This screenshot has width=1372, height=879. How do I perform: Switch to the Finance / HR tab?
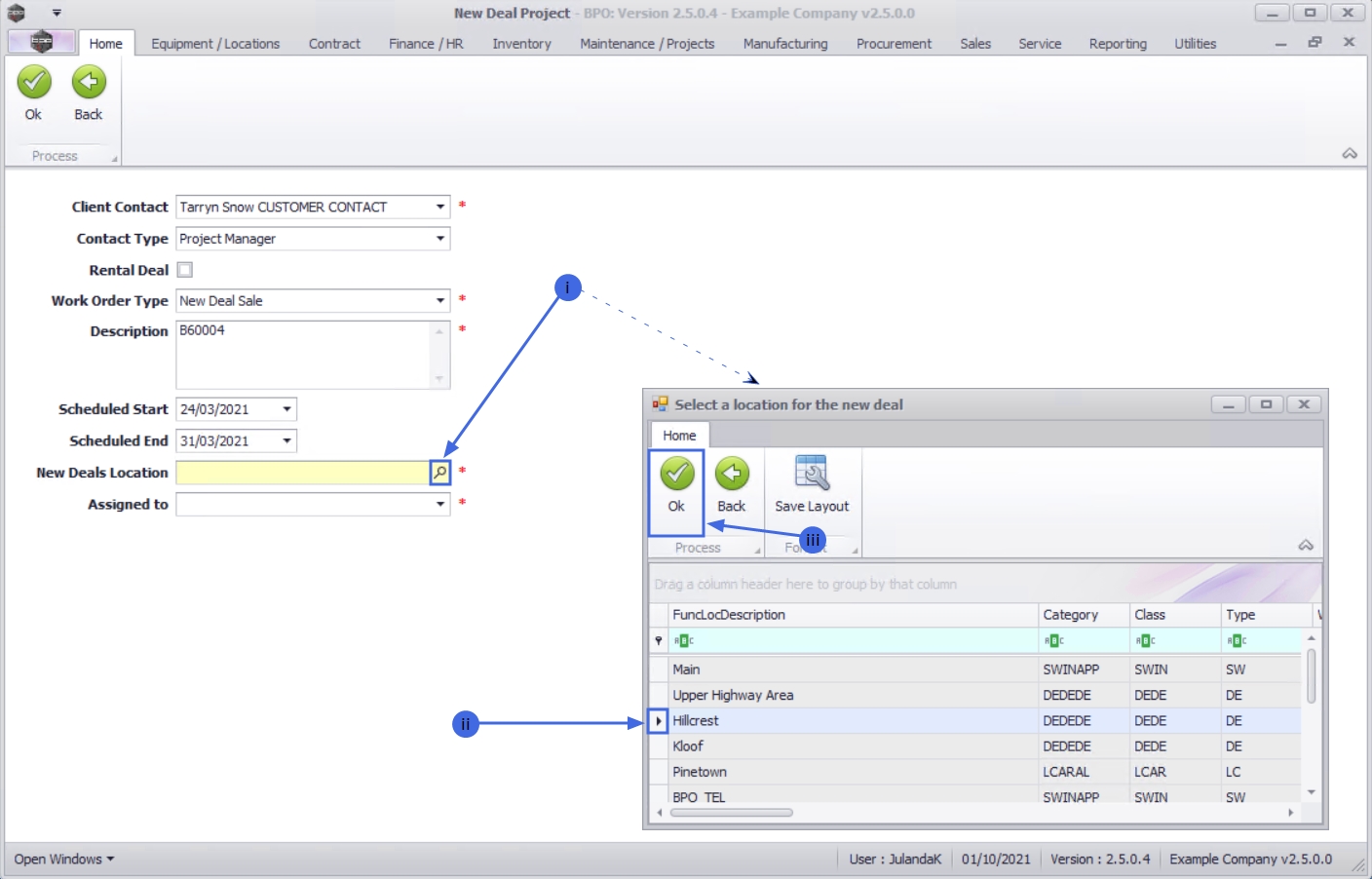426,44
